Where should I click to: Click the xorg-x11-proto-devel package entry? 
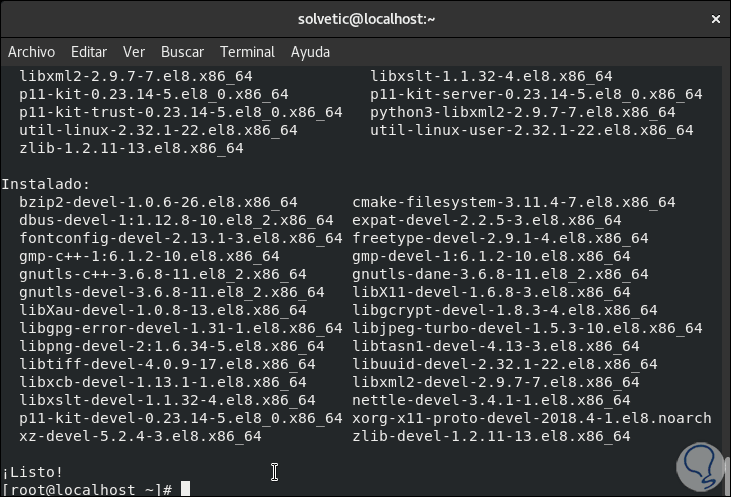pos(532,418)
